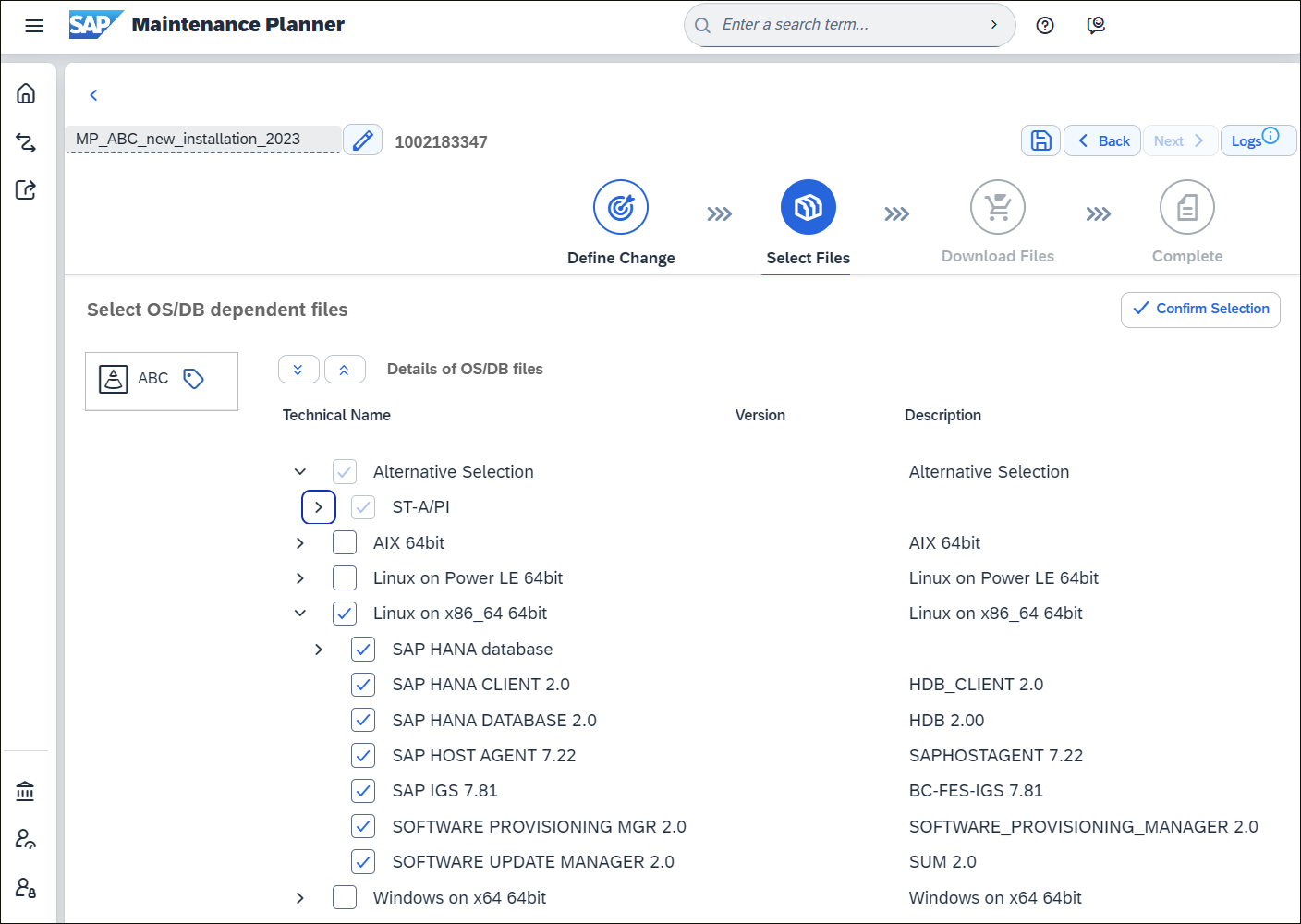The width and height of the screenshot is (1301, 924).
Task: Collapse all OS/DB file nodes
Action: [345, 370]
